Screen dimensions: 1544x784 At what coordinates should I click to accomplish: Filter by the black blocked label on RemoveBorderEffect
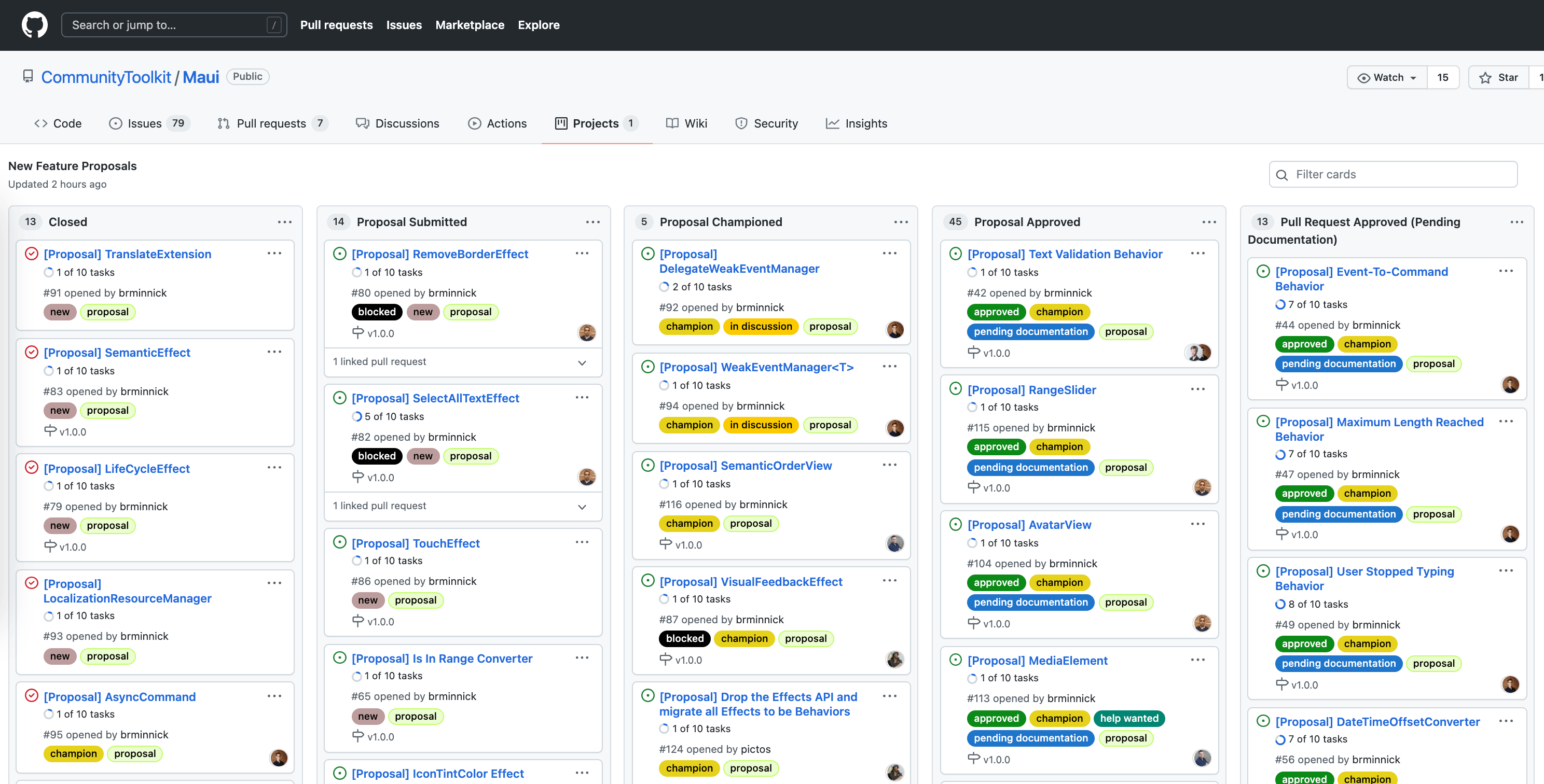pyautogui.click(x=377, y=312)
